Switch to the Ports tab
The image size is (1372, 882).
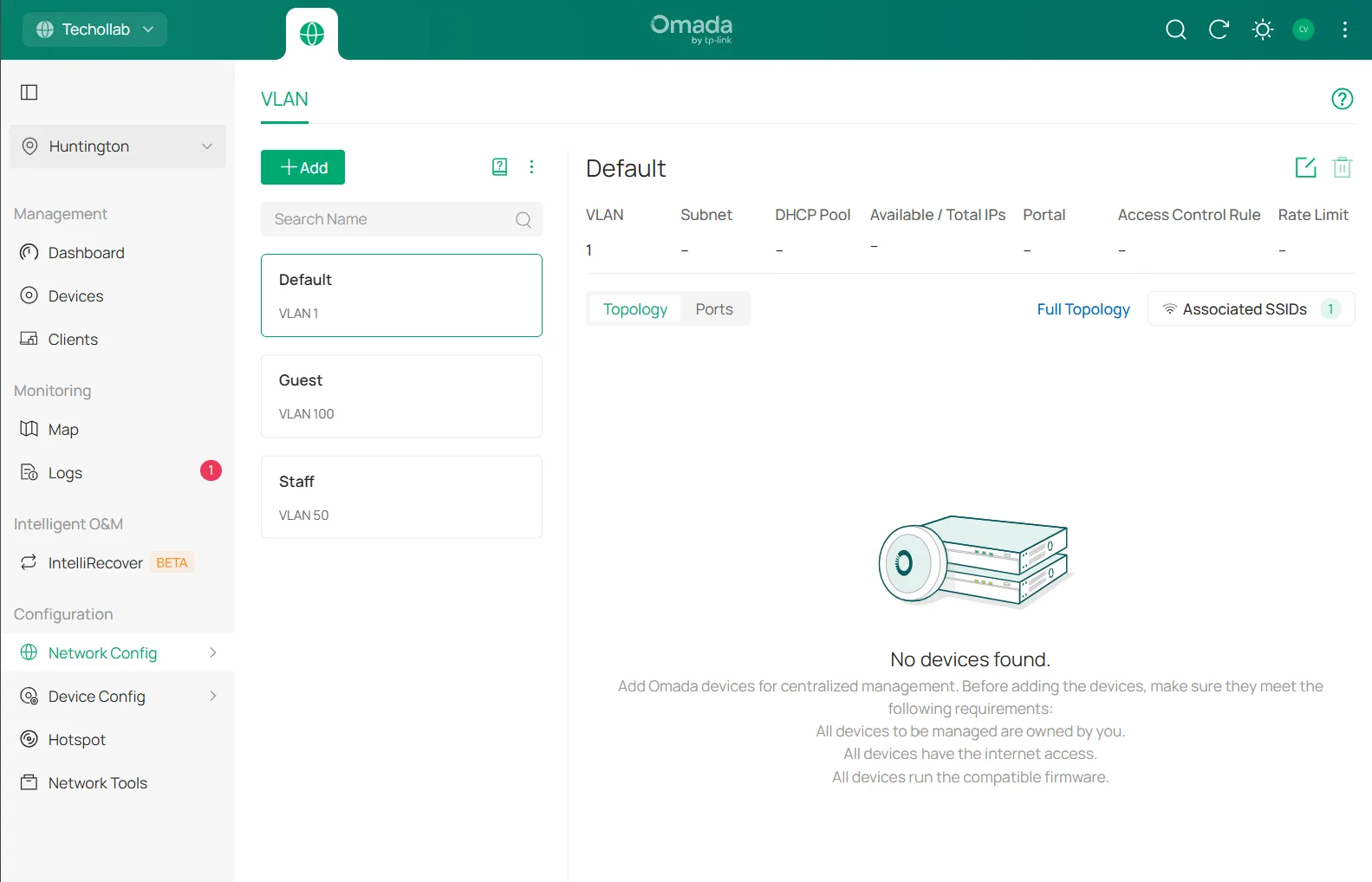714,309
